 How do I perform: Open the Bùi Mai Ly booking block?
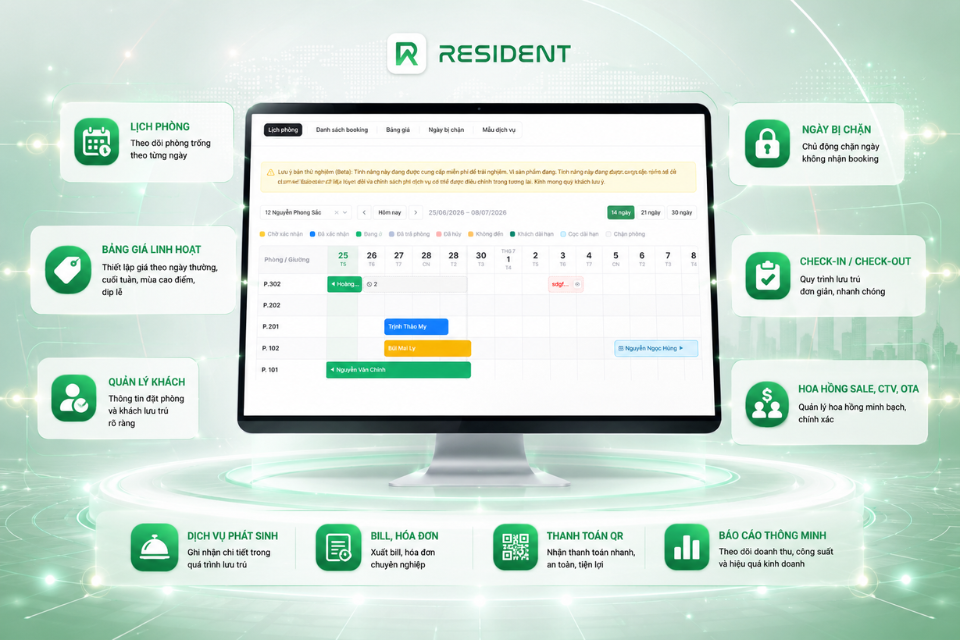pyautogui.click(x=427, y=348)
